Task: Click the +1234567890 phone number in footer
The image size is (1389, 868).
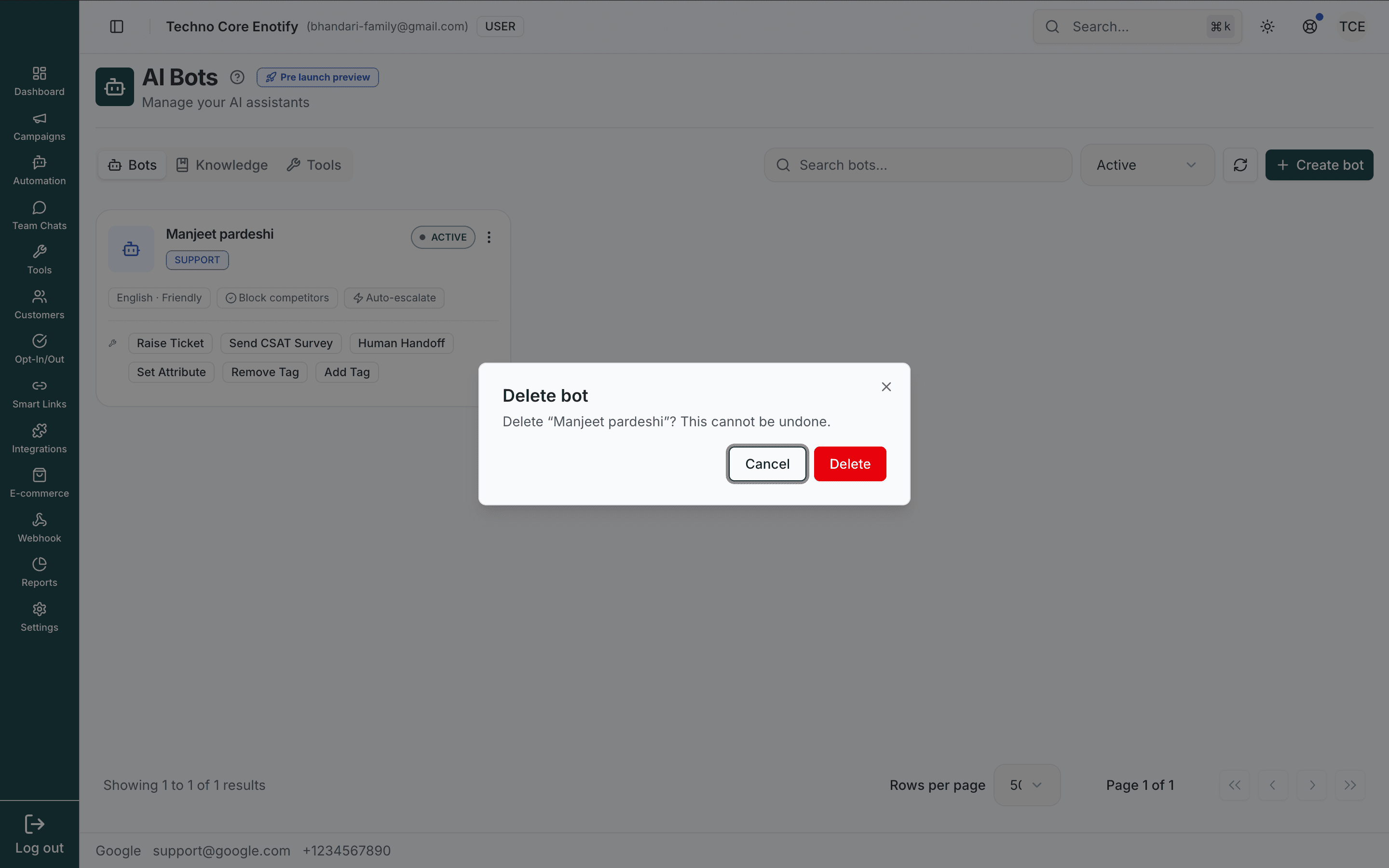Action: [347, 851]
